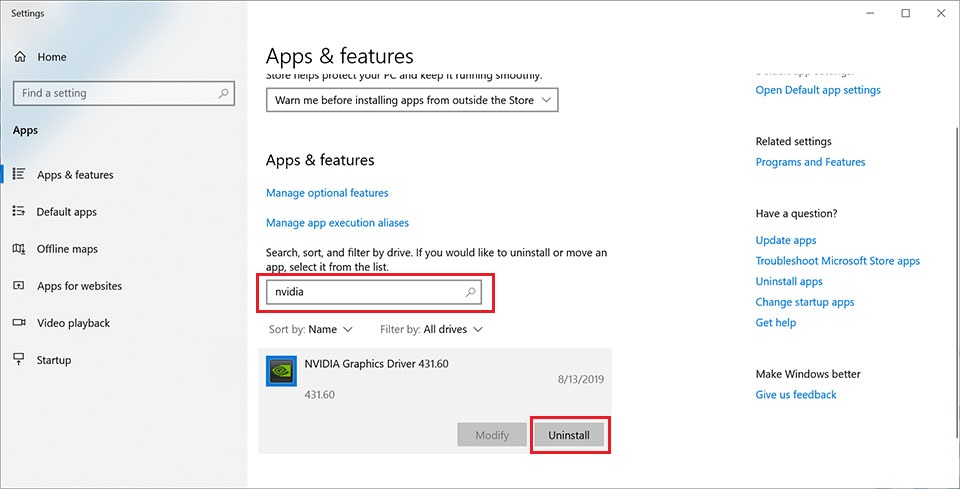960x489 pixels.
Task: Open Manage optional features link
Action: (x=327, y=193)
